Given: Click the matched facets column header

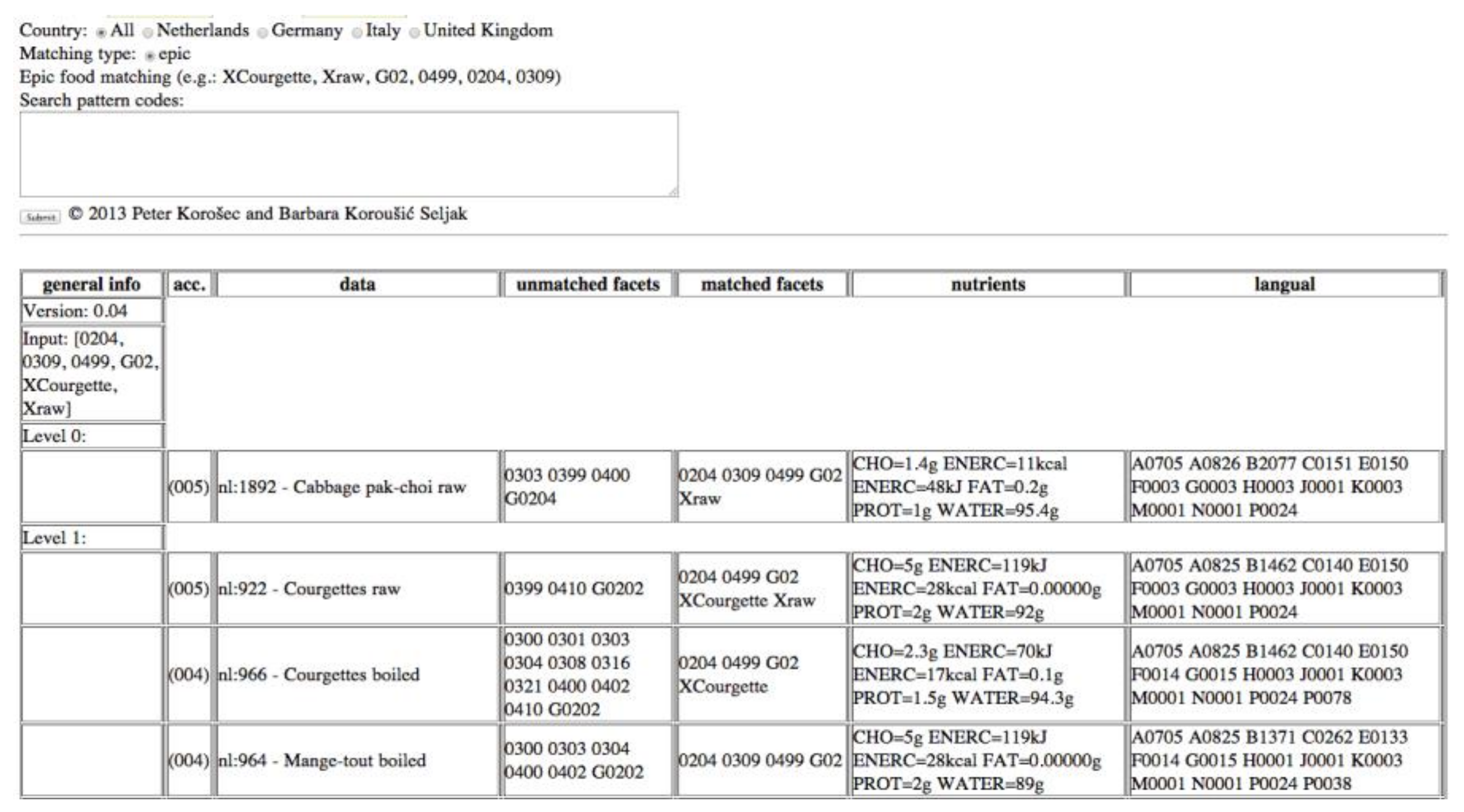Looking at the screenshot, I should pyautogui.click(x=762, y=284).
